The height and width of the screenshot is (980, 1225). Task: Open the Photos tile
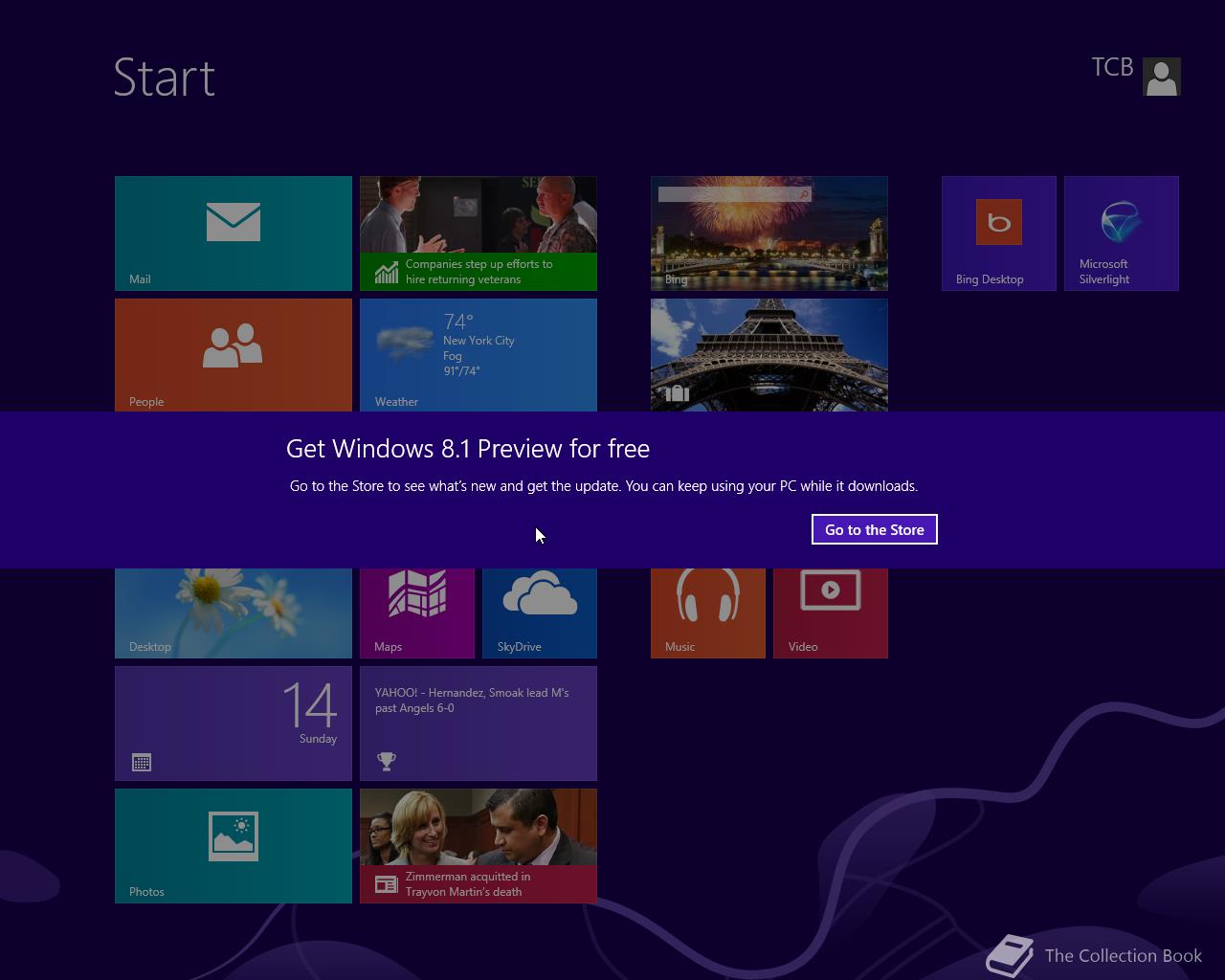pyautogui.click(x=234, y=846)
